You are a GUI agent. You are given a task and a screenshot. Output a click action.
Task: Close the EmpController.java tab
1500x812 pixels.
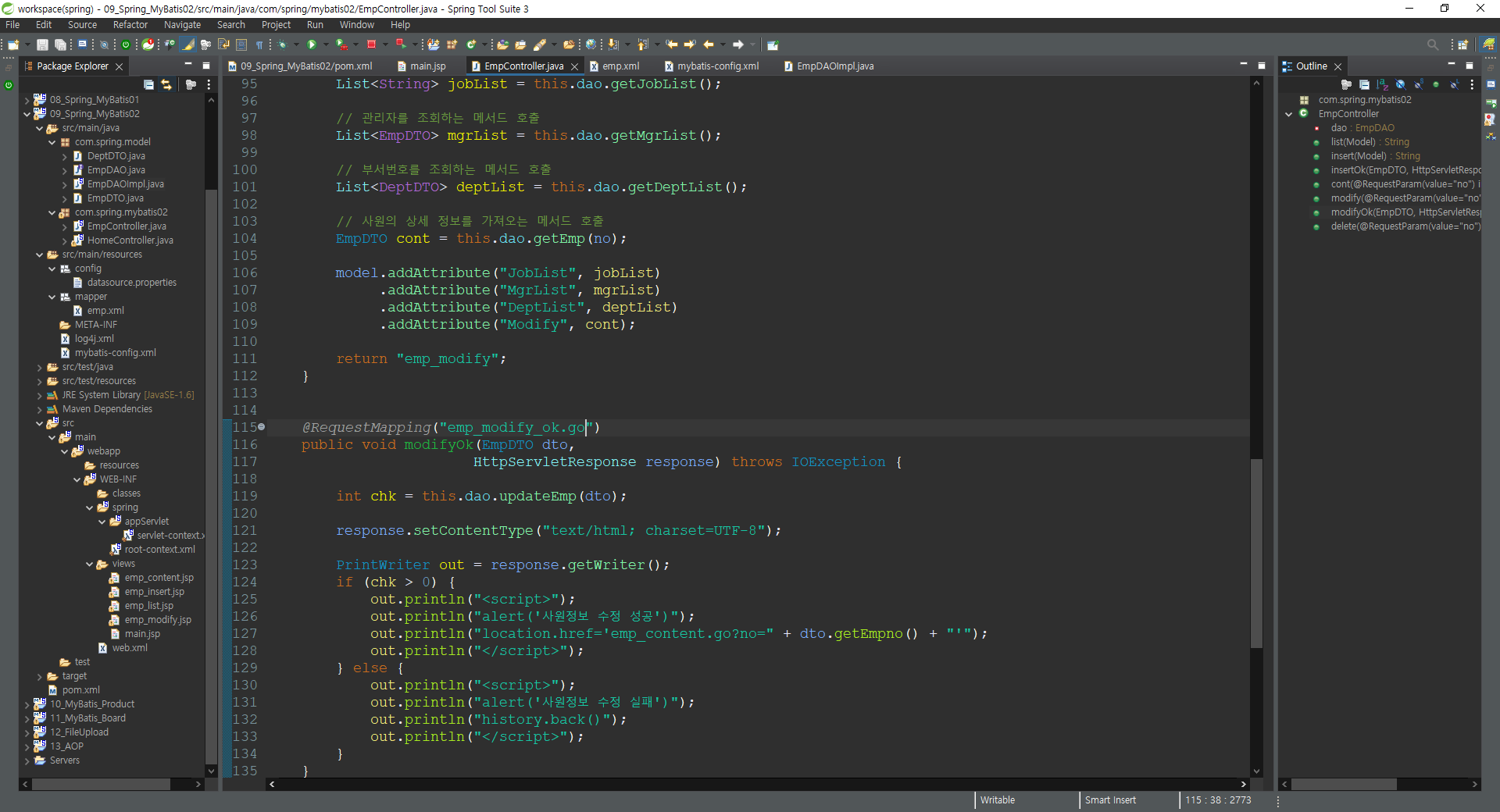click(x=574, y=66)
